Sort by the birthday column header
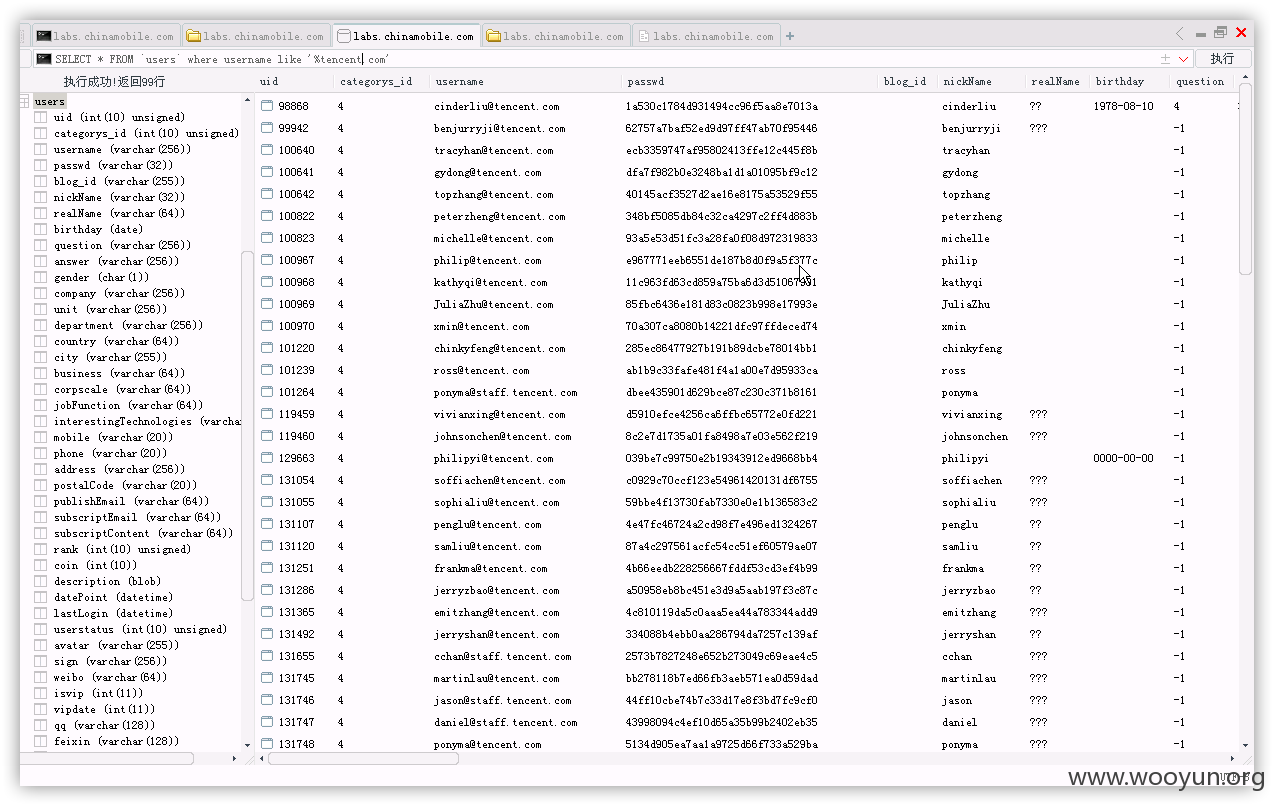This screenshot has width=1274, height=806. click(x=1128, y=81)
